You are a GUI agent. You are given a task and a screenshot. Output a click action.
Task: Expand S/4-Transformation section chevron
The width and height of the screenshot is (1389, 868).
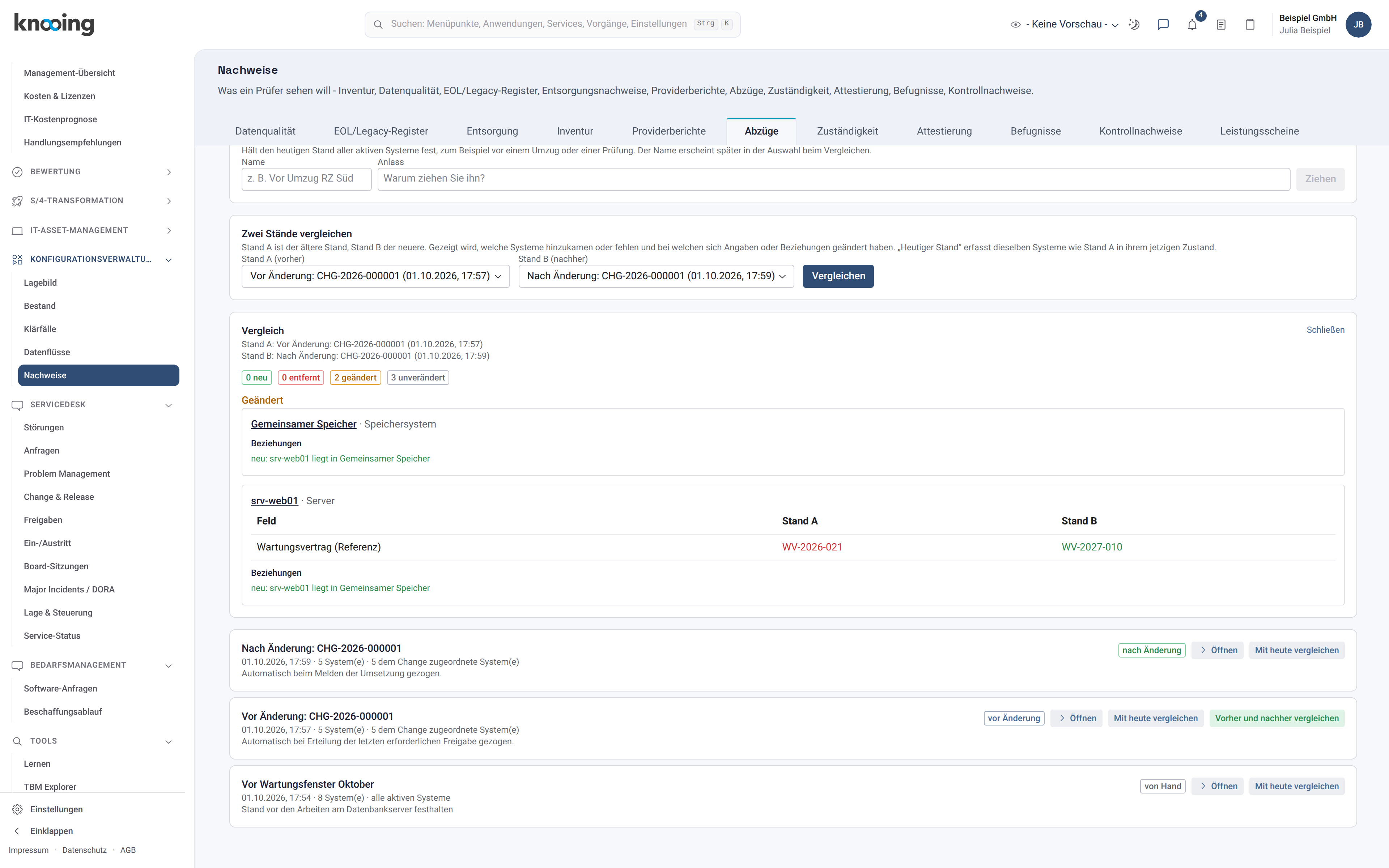[x=169, y=201]
